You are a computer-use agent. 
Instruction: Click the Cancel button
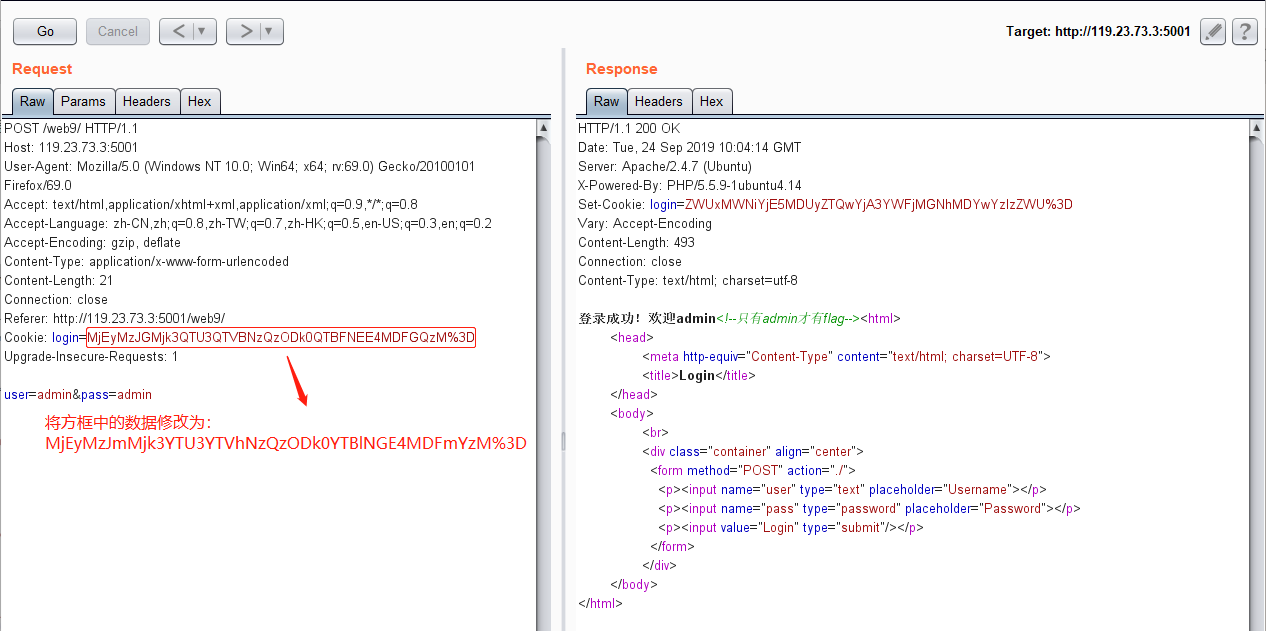[x=117, y=31]
